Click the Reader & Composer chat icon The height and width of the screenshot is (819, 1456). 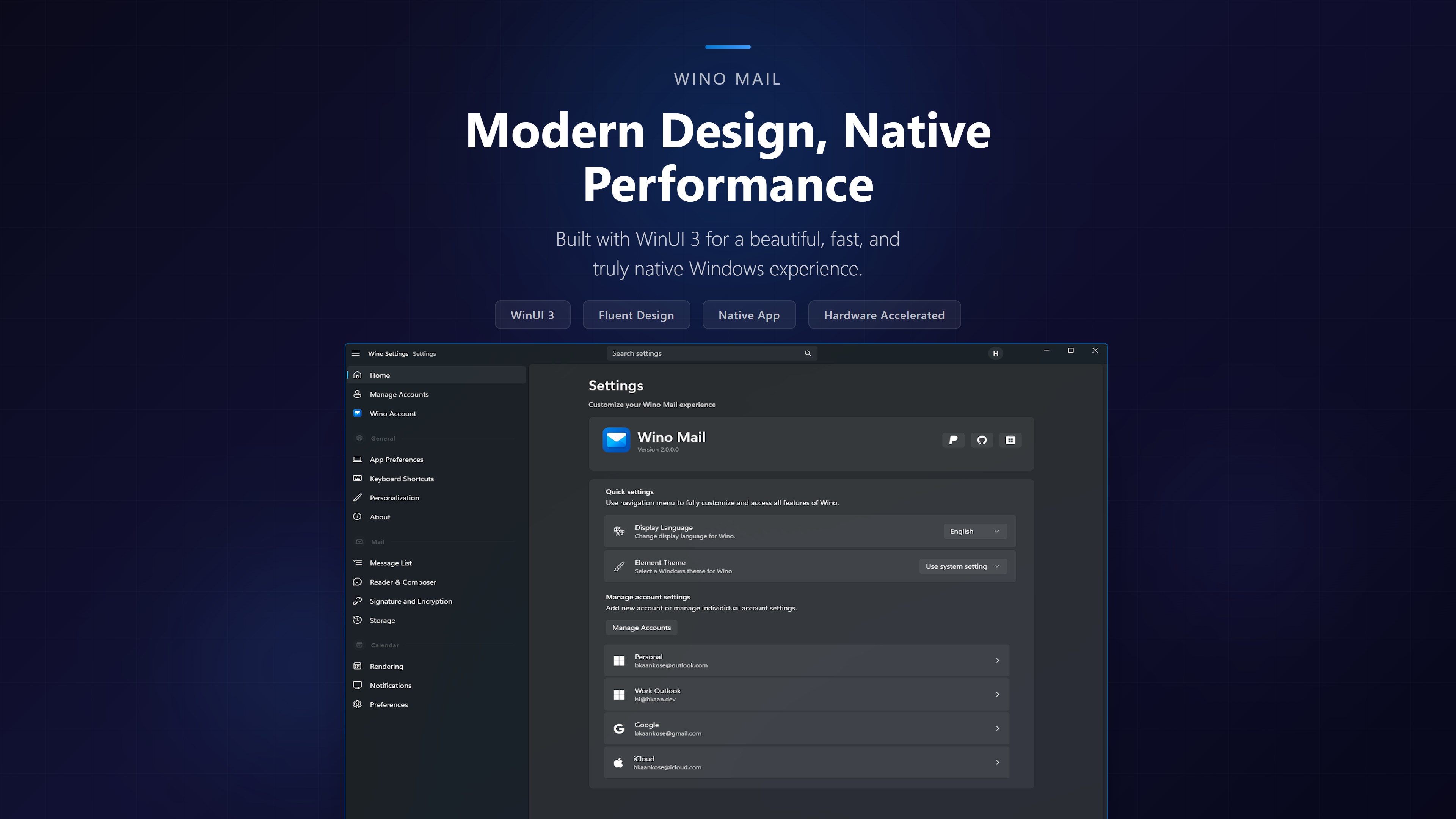tap(357, 582)
